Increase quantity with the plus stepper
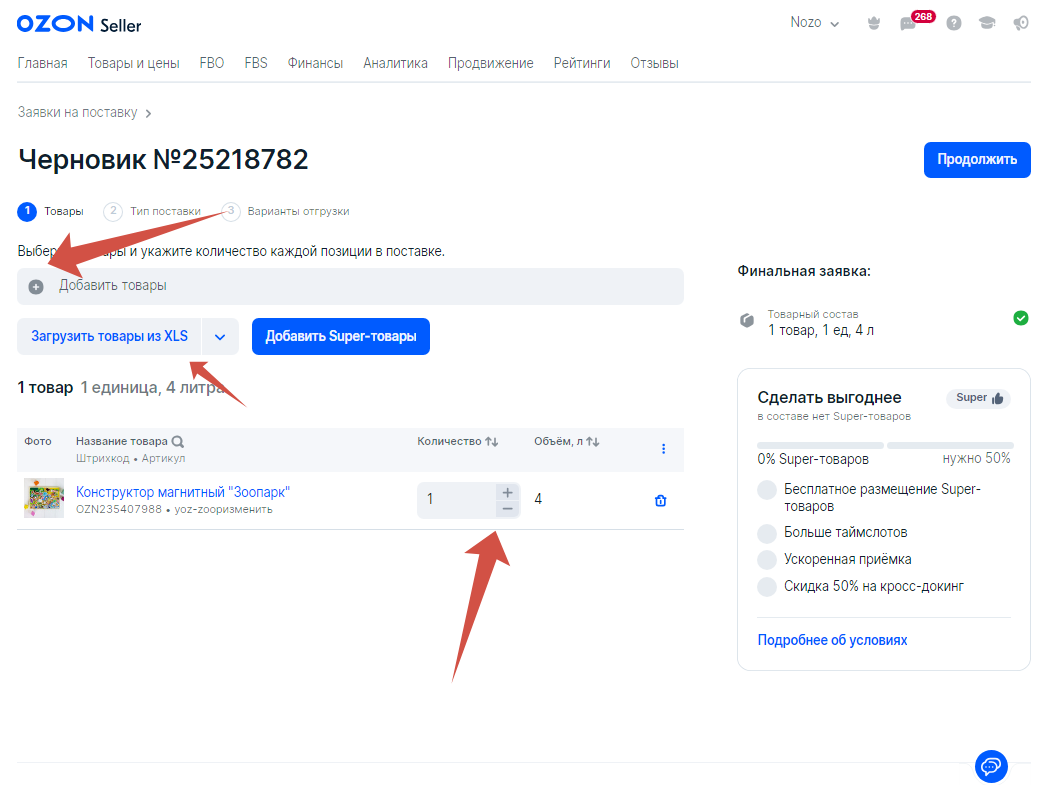The image size is (1047, 785). (507, 493)
